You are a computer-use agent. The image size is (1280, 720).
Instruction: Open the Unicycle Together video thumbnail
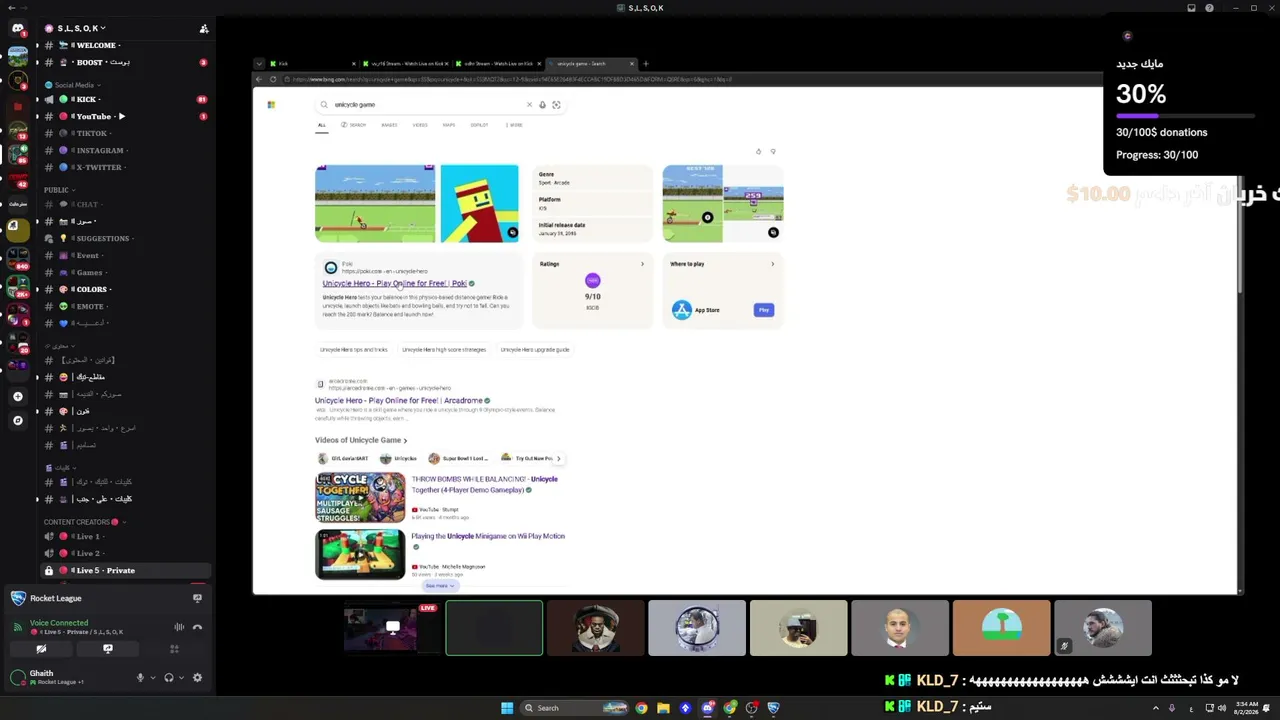point(360,497)
